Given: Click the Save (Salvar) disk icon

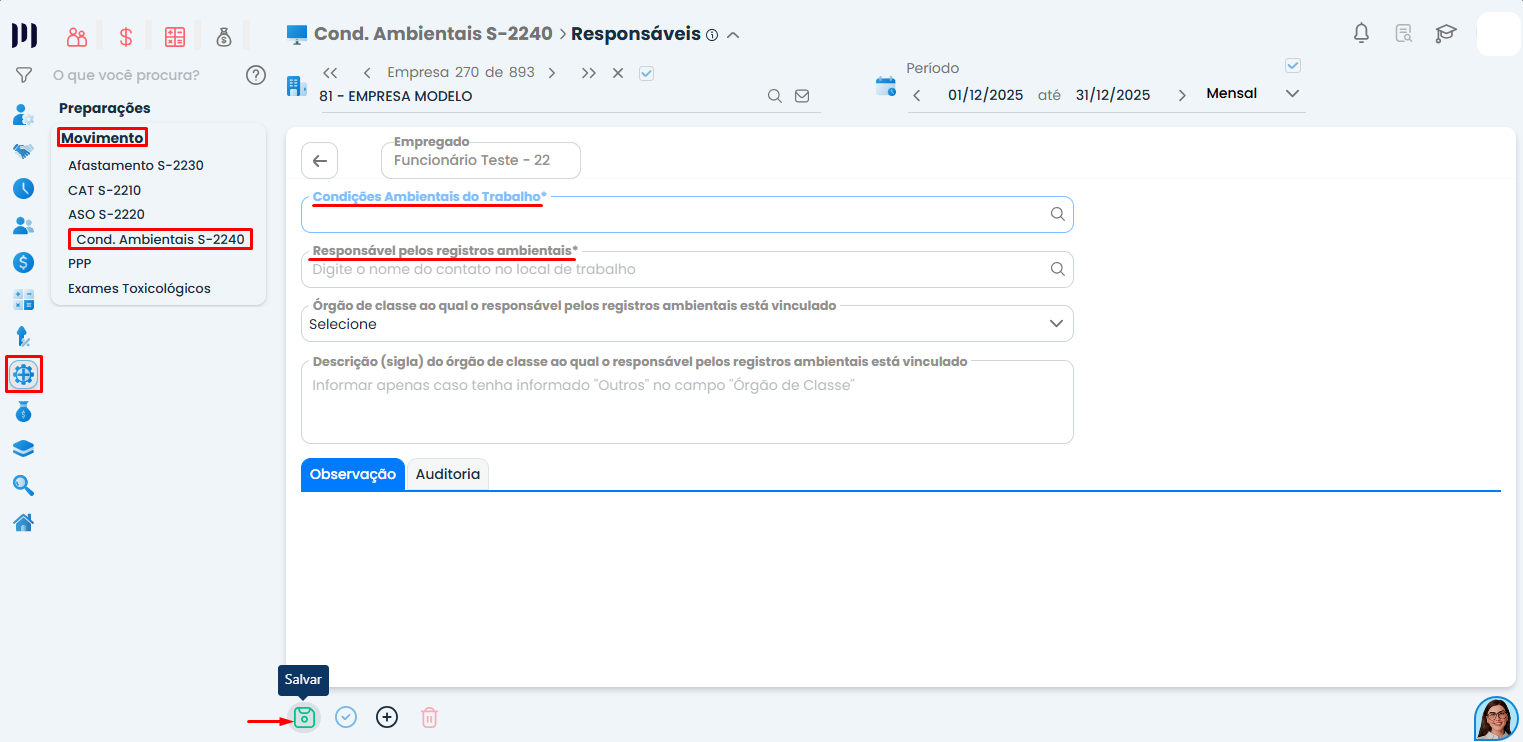Looking at the screenshot, I should pos(305,717).
